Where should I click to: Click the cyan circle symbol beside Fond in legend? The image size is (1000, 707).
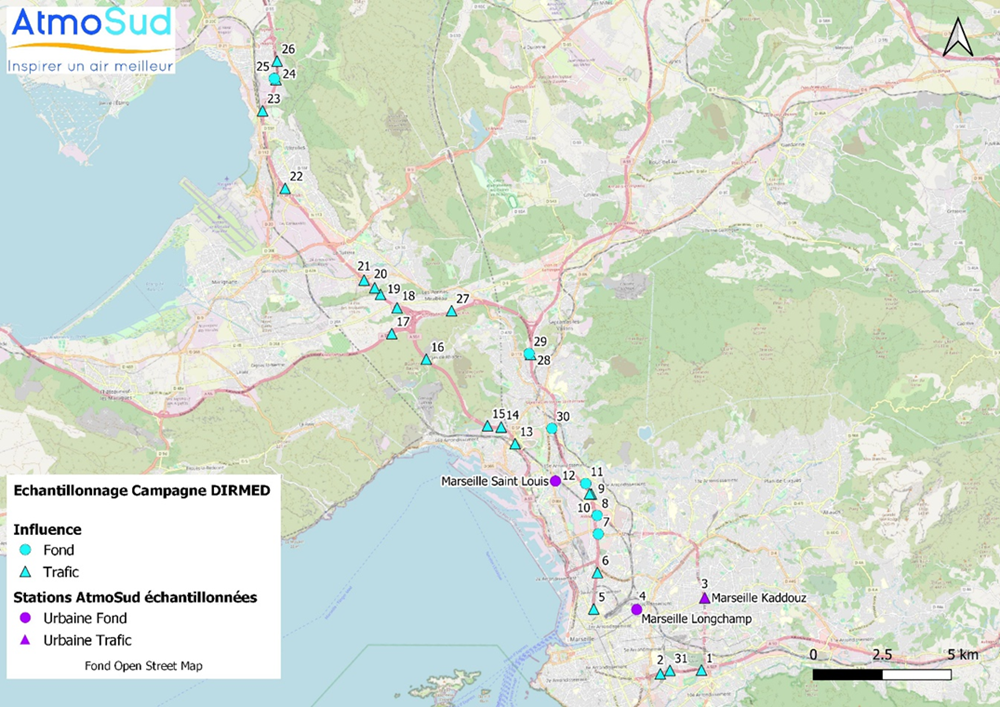(26, 550)
